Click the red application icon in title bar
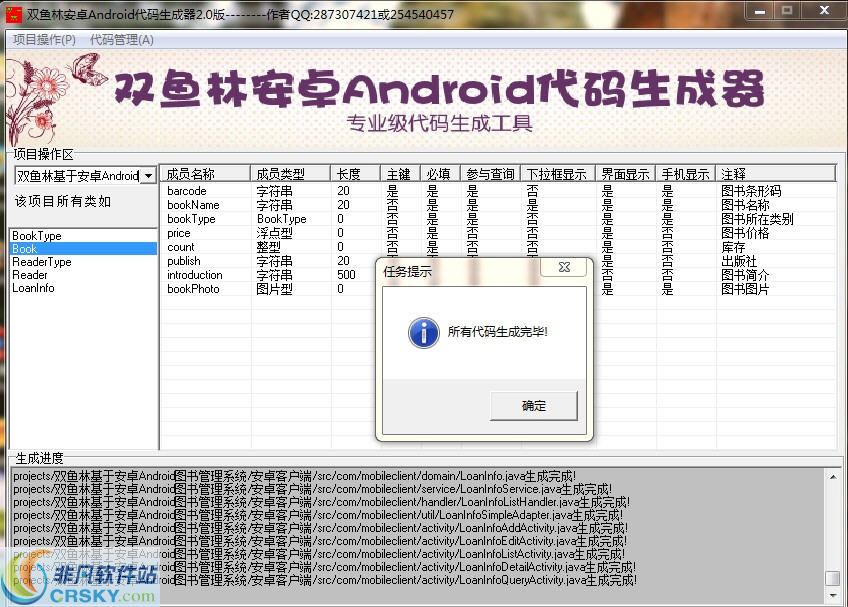 pyautogui.click(x=13, y=14)
